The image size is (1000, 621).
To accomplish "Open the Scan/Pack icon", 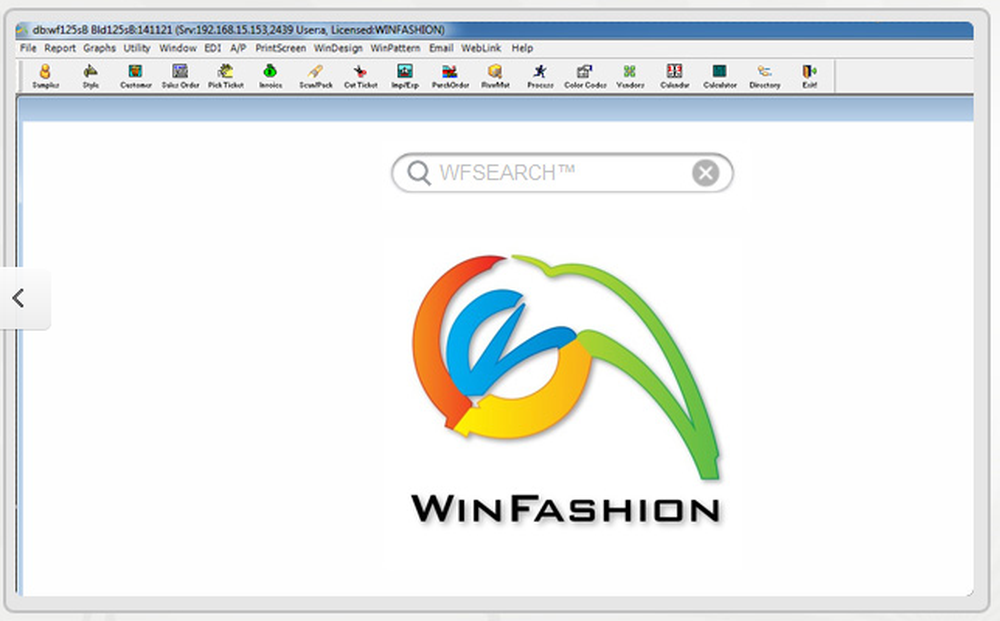I will click(316, 76).
